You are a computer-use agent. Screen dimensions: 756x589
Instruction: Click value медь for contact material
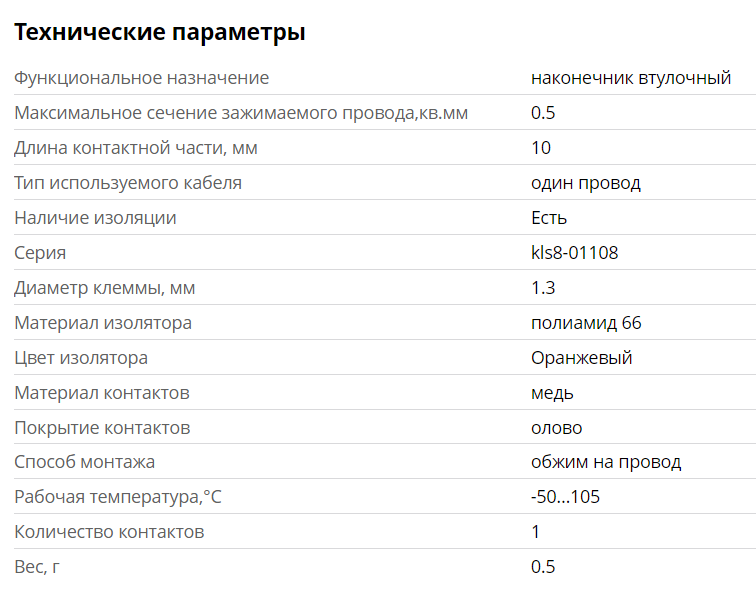click(552, 393)
